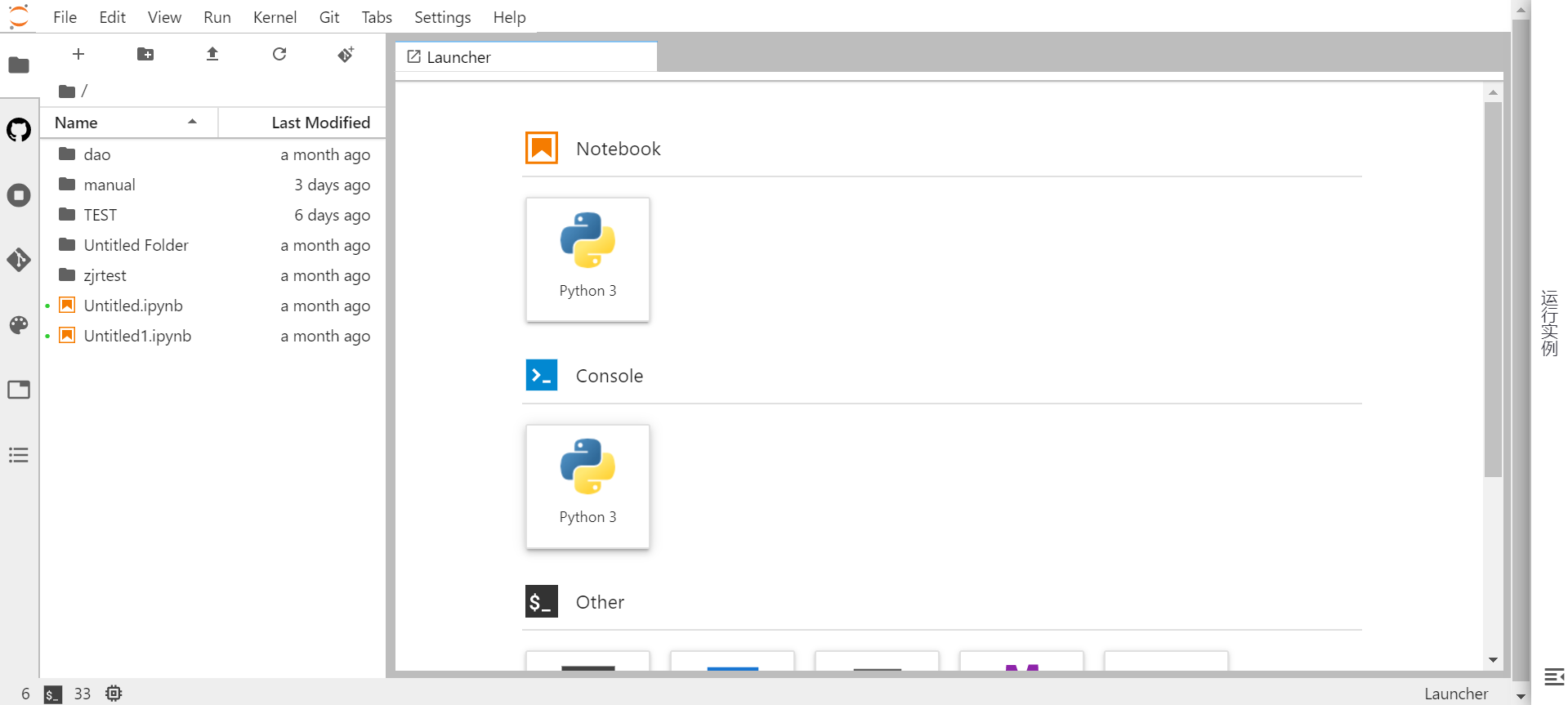
Task: Click the New Launcher plus button
Action: tap(78, 54)
